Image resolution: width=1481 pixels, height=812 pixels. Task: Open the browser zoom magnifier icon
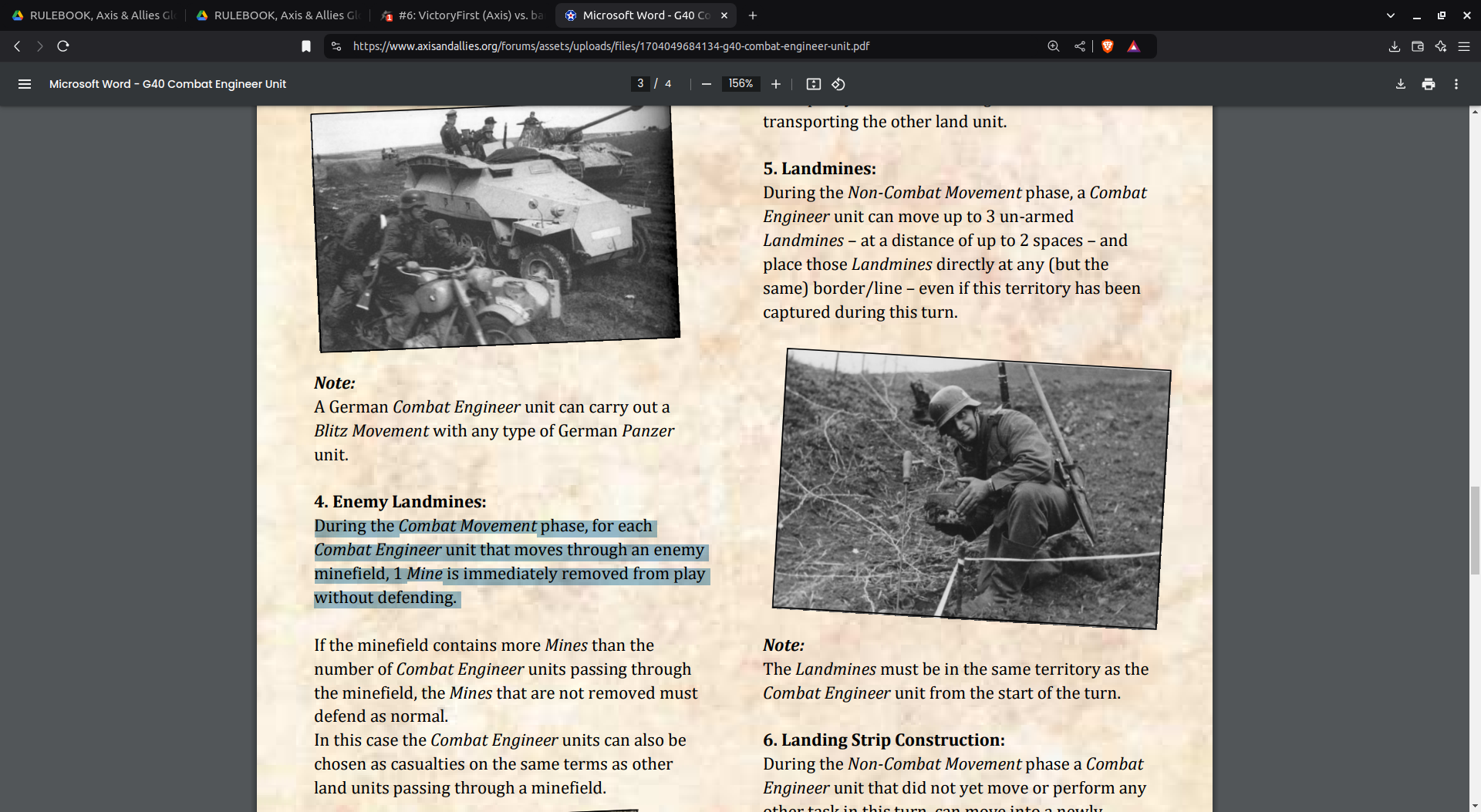tap(1053, 46)
